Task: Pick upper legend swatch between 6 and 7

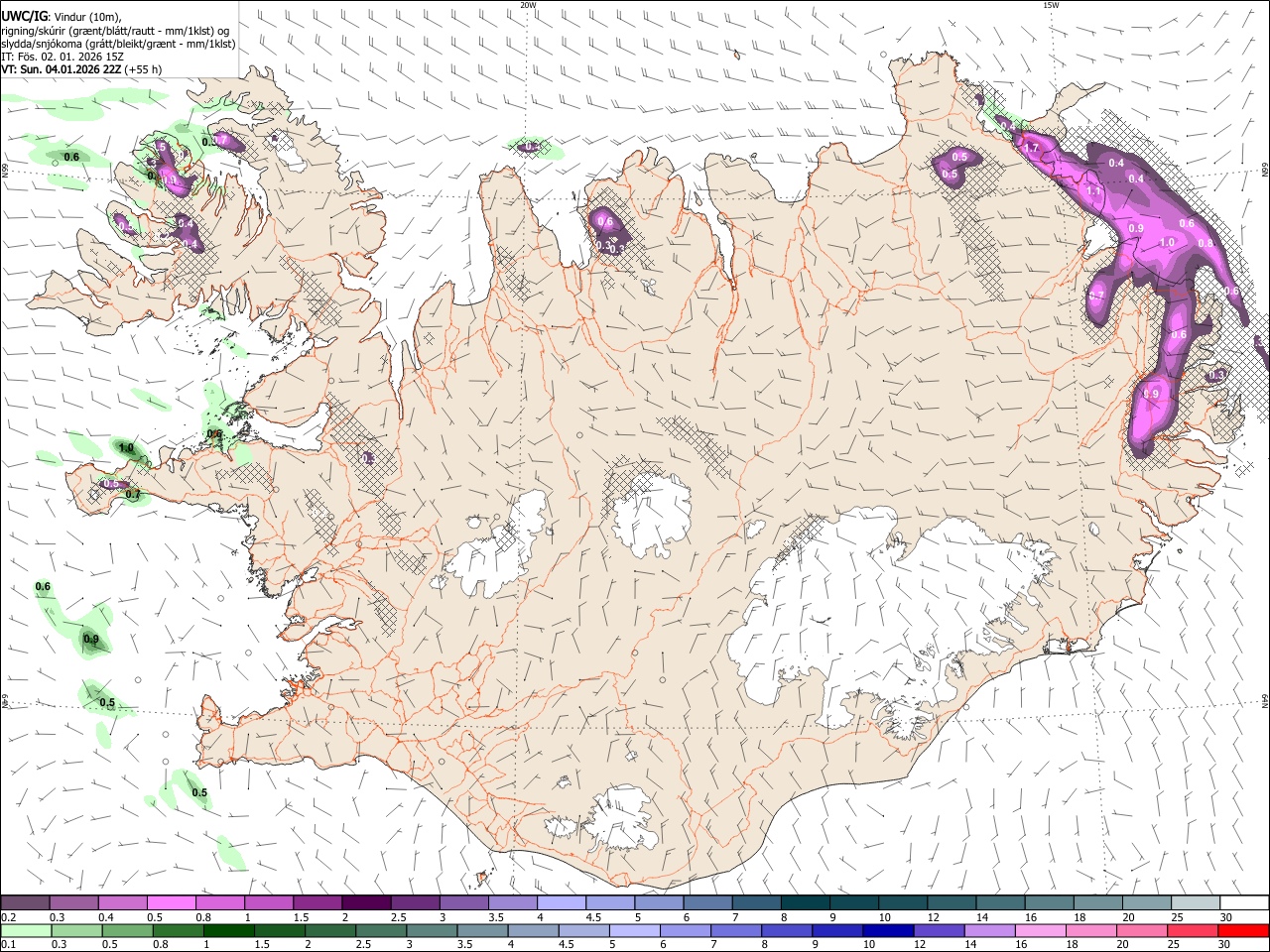Action: 708,903
